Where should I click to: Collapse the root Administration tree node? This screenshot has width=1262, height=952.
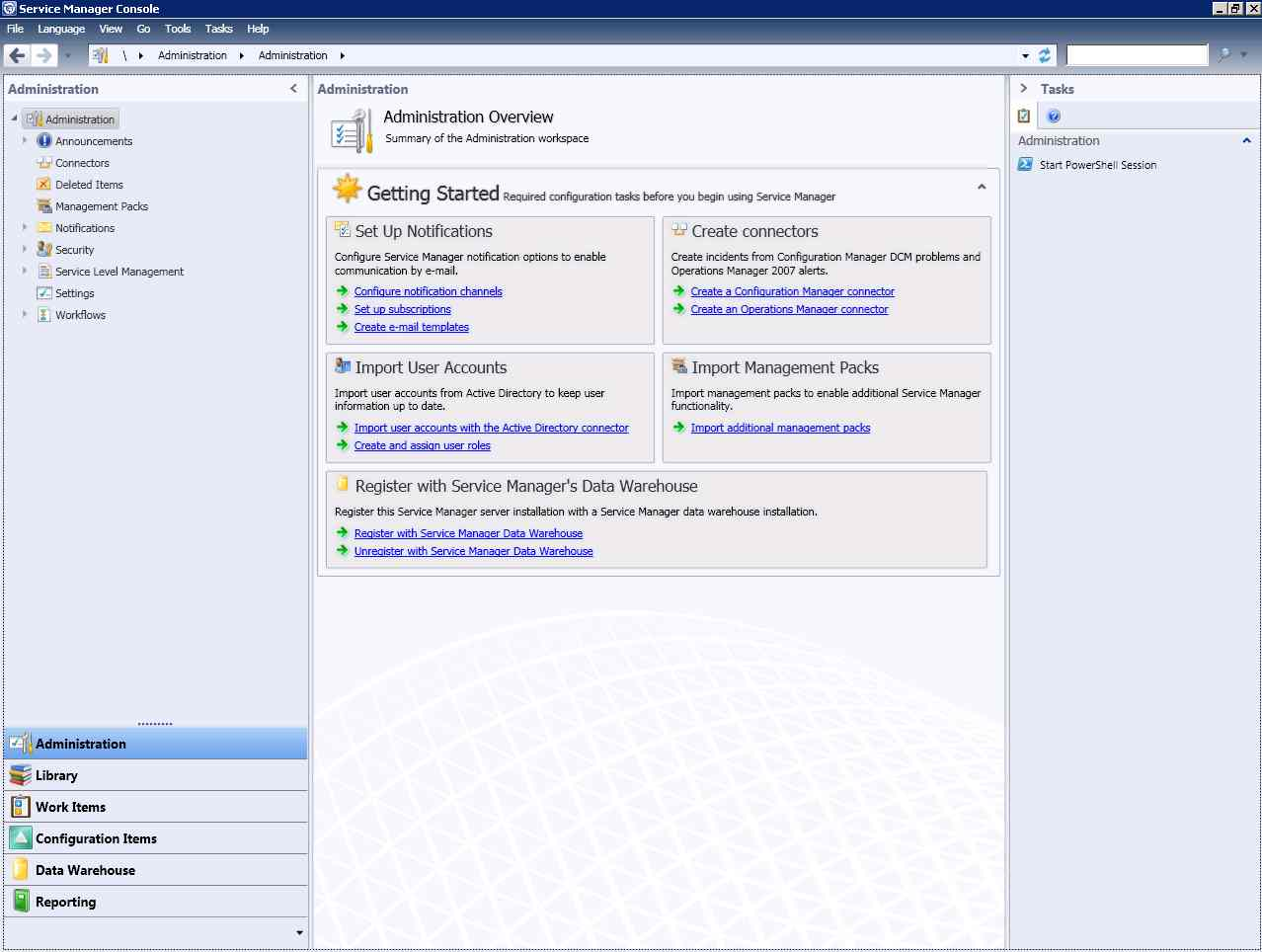click(15, 119)
